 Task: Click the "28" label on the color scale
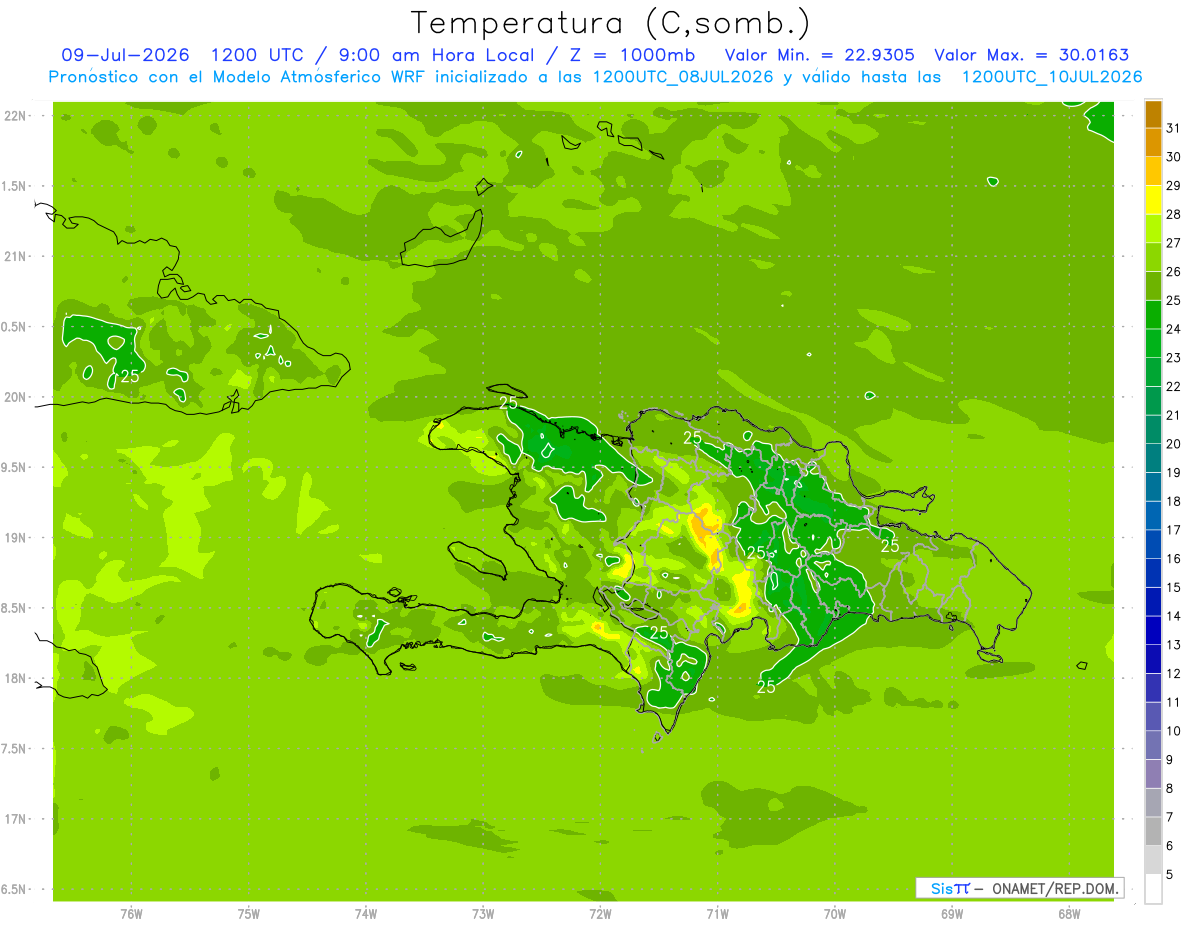pos(1173,215)
